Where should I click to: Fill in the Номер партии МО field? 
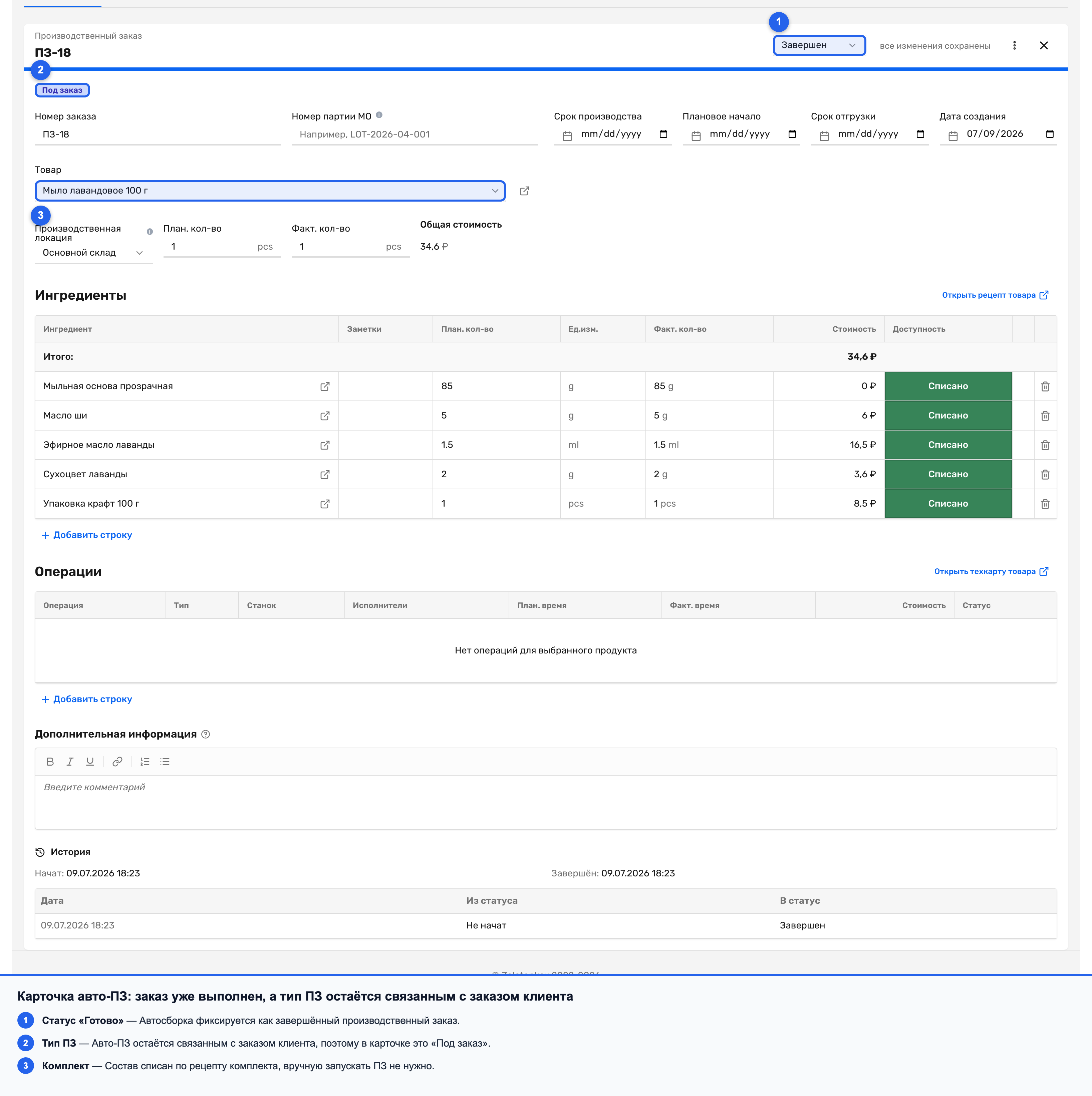coord(415,134)
